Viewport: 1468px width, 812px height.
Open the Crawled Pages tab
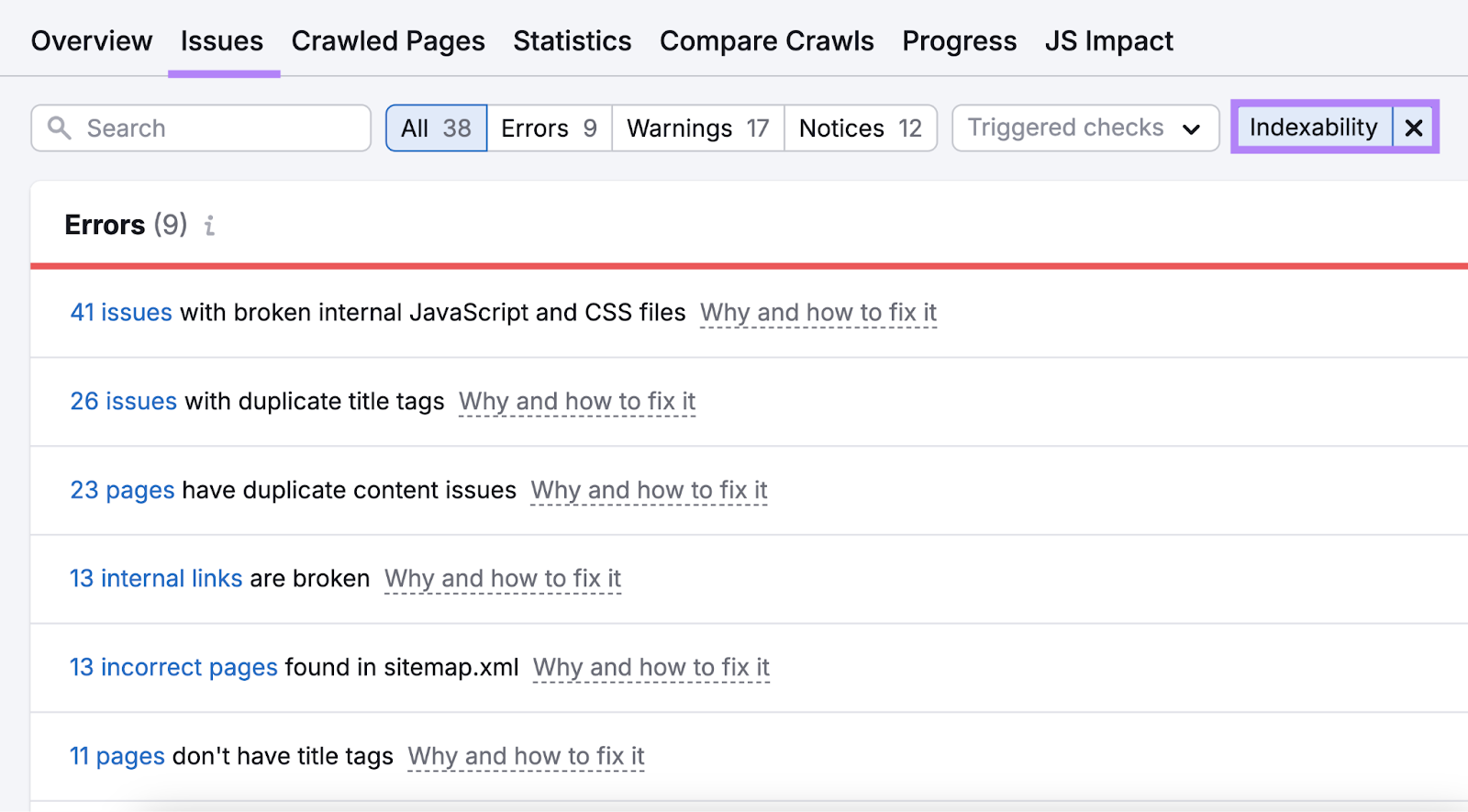coord(387,40)
